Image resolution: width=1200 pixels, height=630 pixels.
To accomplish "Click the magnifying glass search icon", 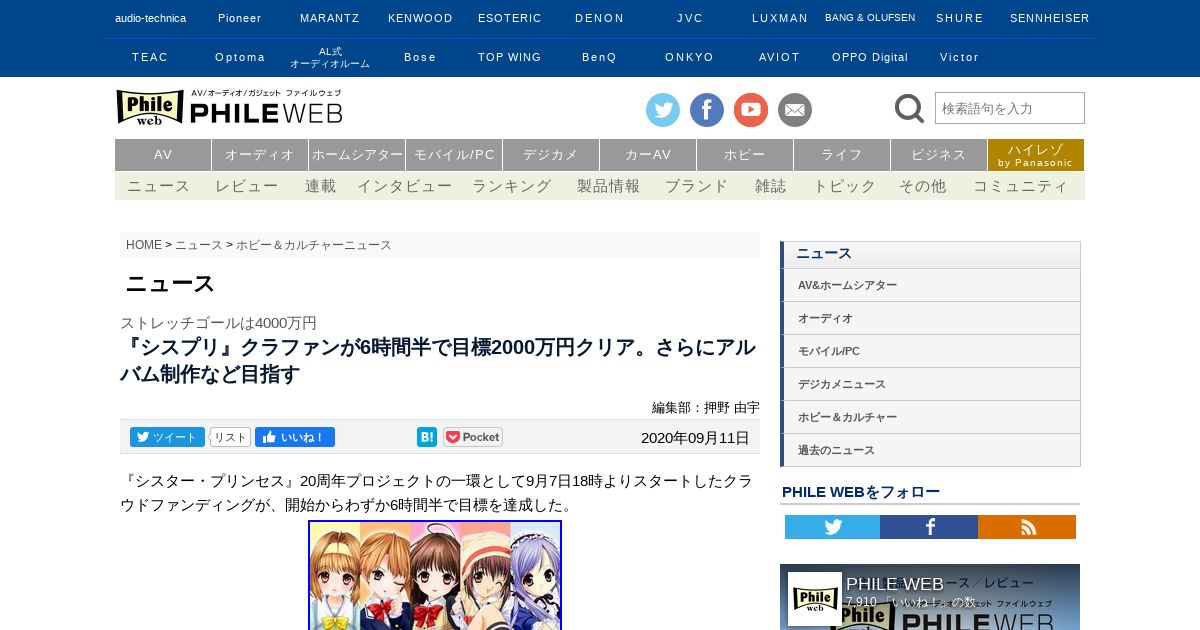I will (x=909, y=108).
